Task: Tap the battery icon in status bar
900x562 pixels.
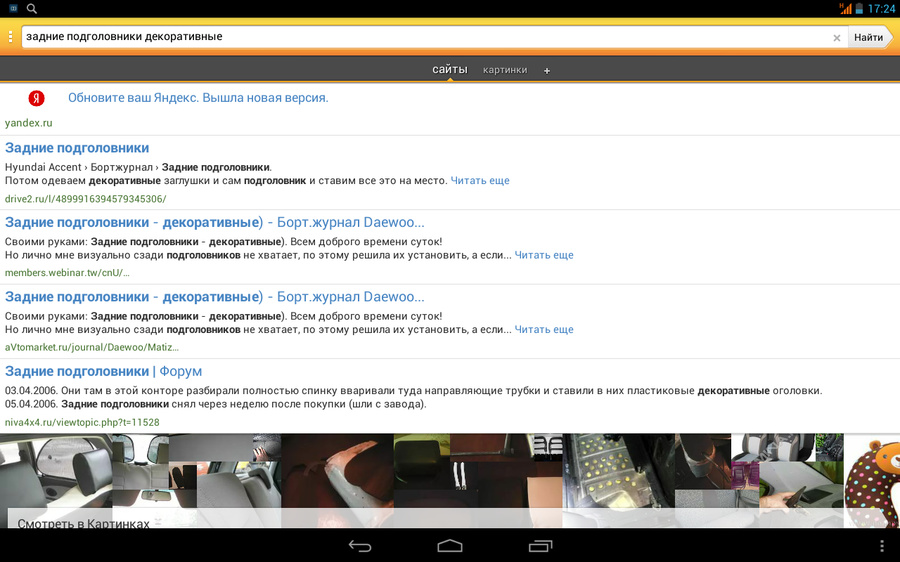Action: pos(859,9)
